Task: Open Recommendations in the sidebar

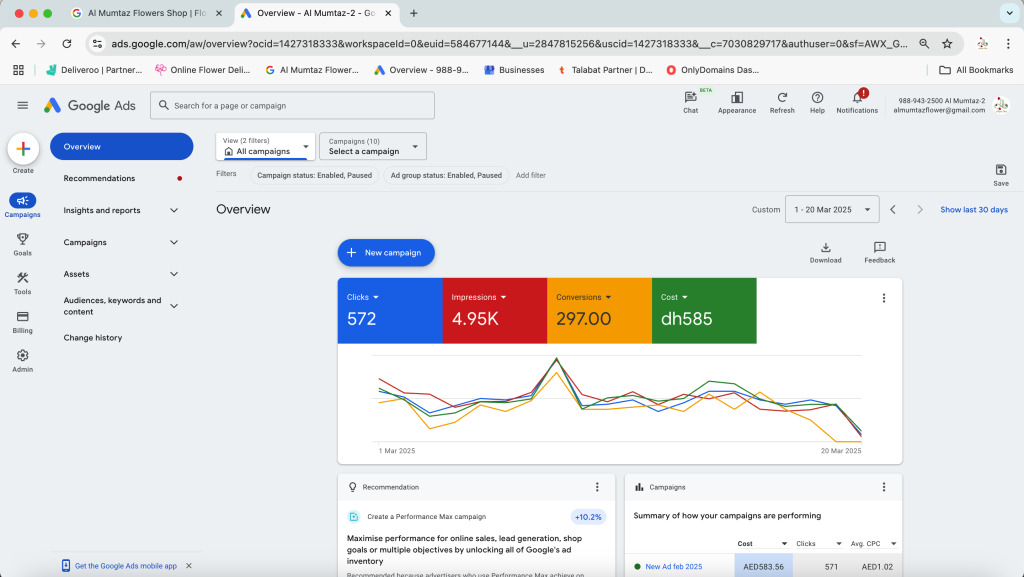Action: (x=99, y=178)
